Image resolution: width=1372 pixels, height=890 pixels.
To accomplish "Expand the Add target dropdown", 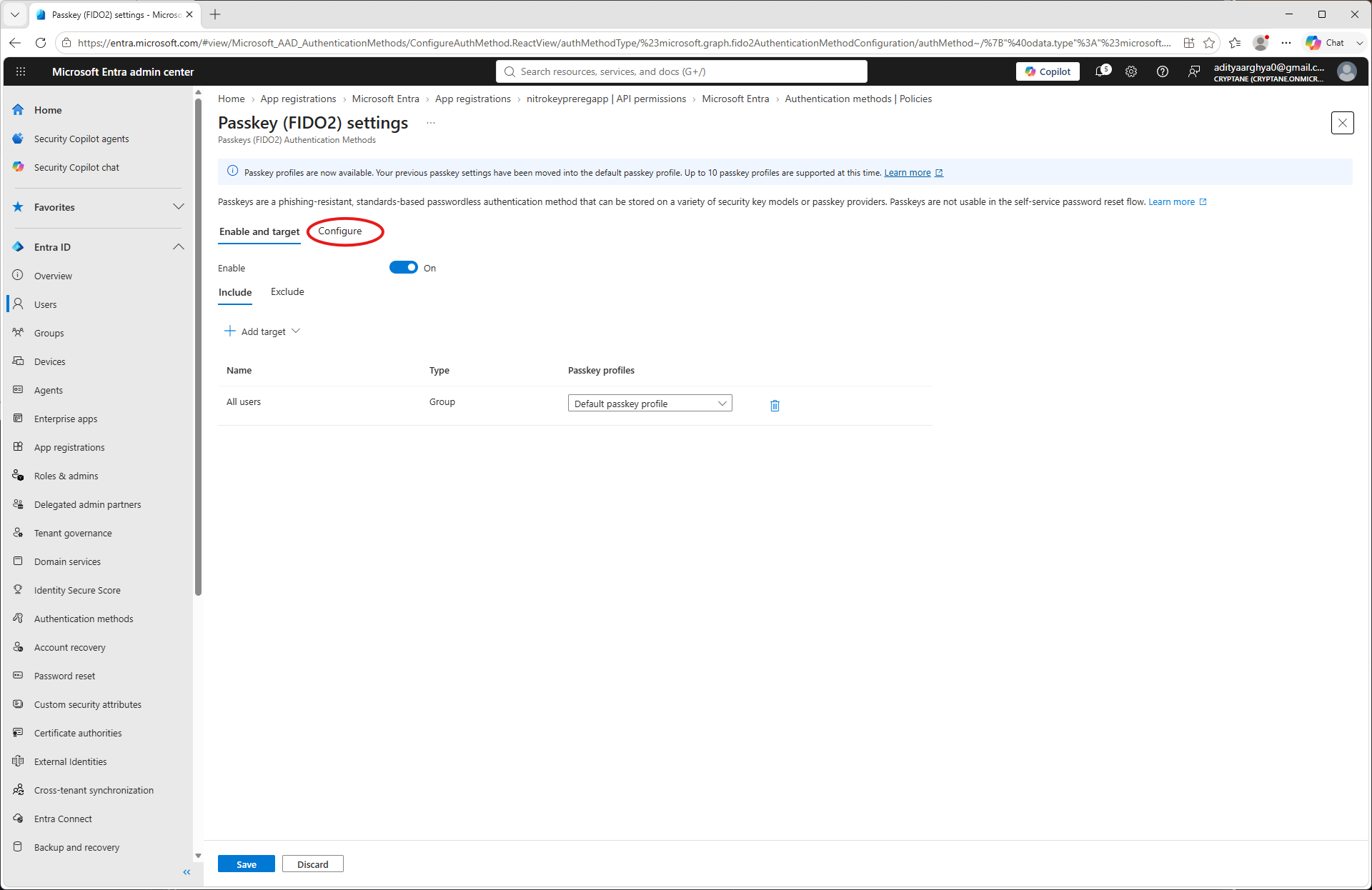I will click(262, 331).
